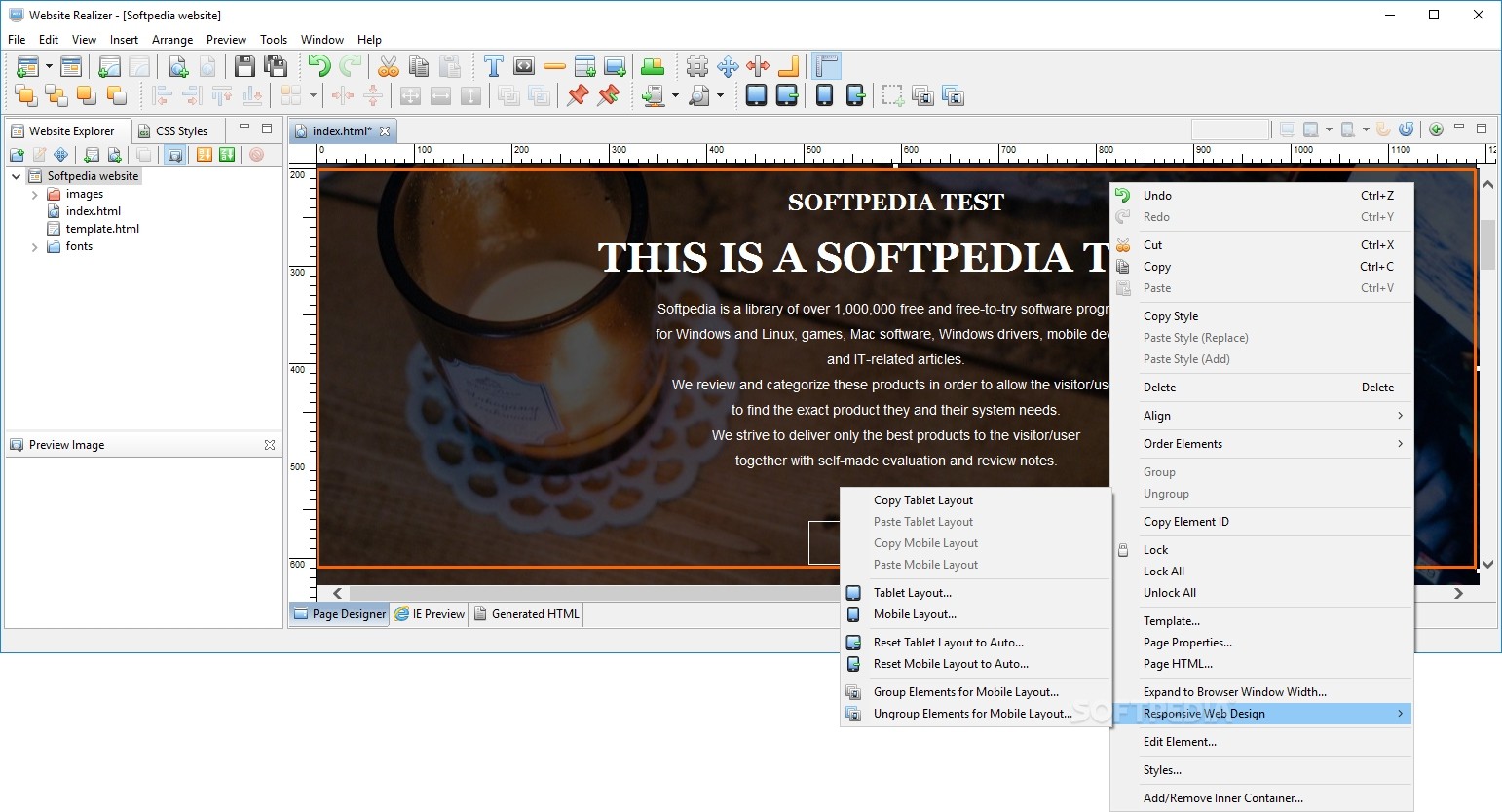This screenshot has width=1502, height=812.
Task: Click the Save All icon
Action: (276, 66)
